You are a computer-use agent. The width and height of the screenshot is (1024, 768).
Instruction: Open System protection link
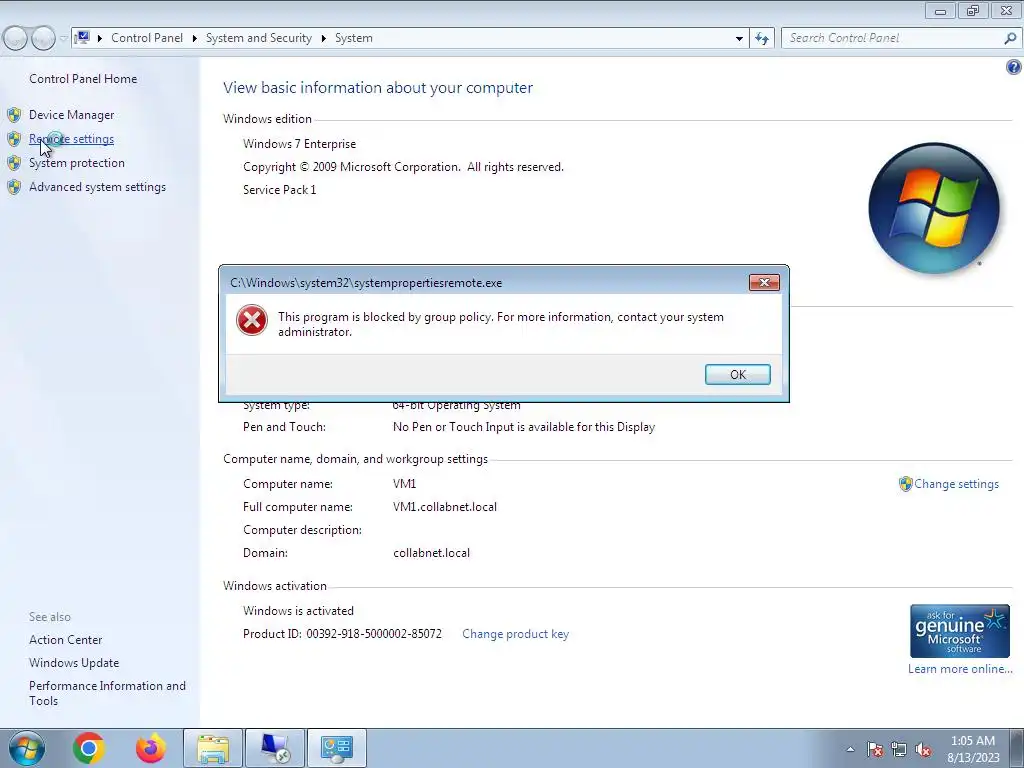coord(76,163)
